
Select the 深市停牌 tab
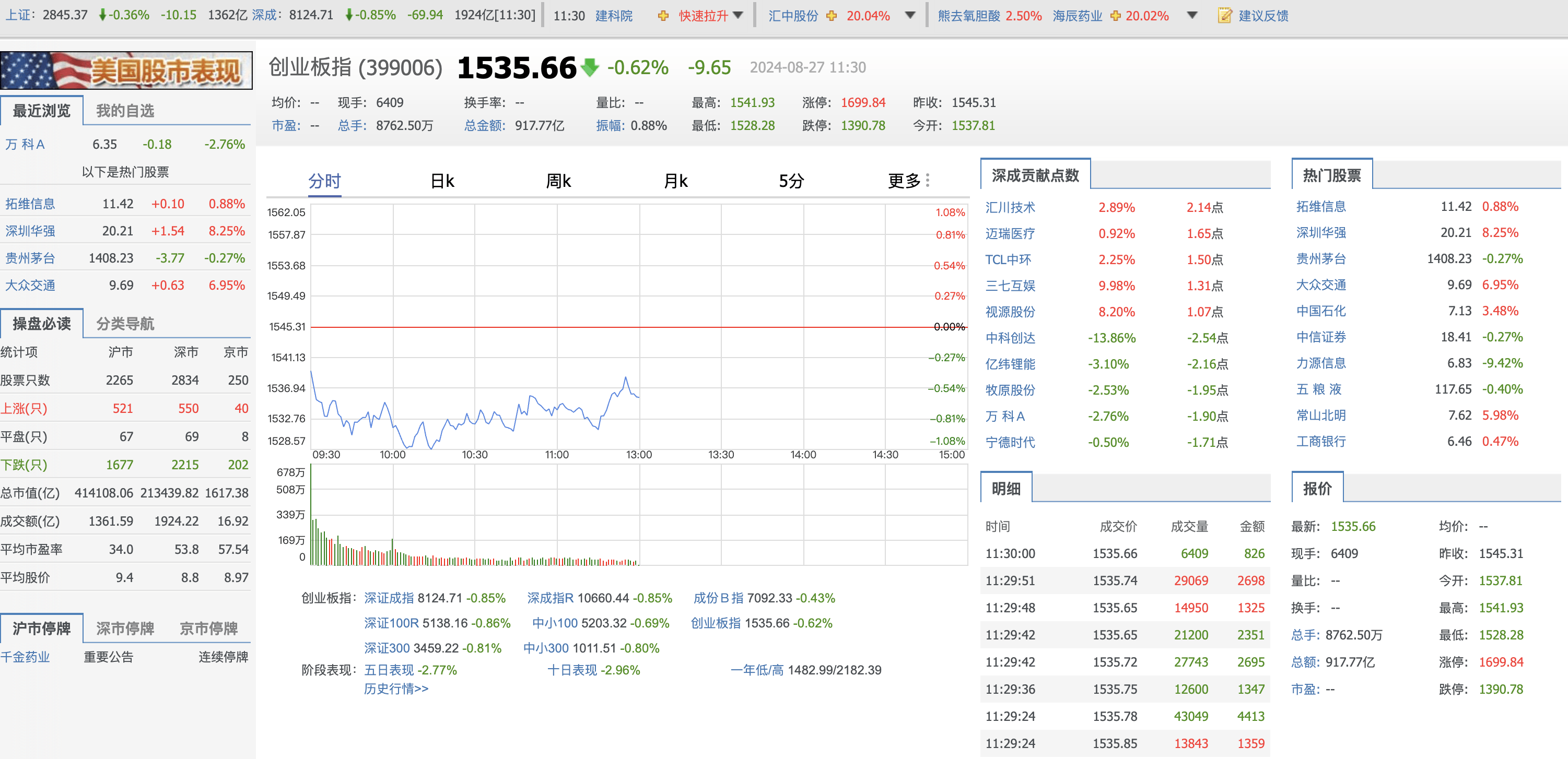[x=125, y=628]
